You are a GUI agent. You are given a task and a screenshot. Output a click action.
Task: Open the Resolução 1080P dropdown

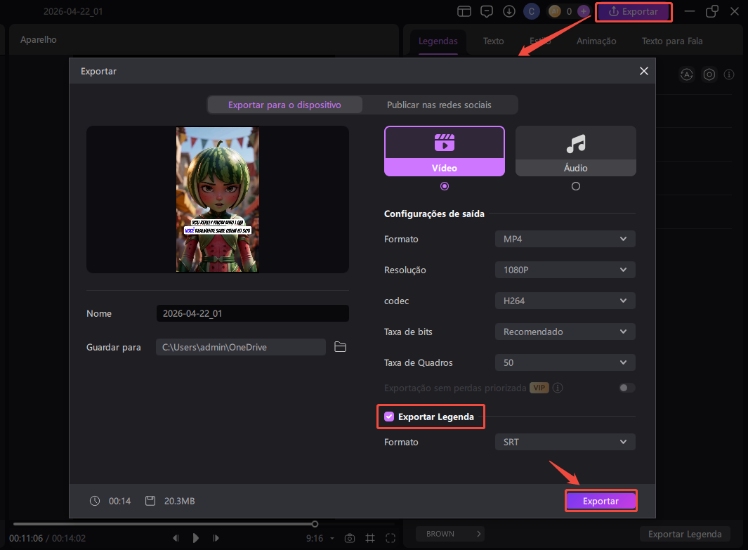(x=565, y=270)
